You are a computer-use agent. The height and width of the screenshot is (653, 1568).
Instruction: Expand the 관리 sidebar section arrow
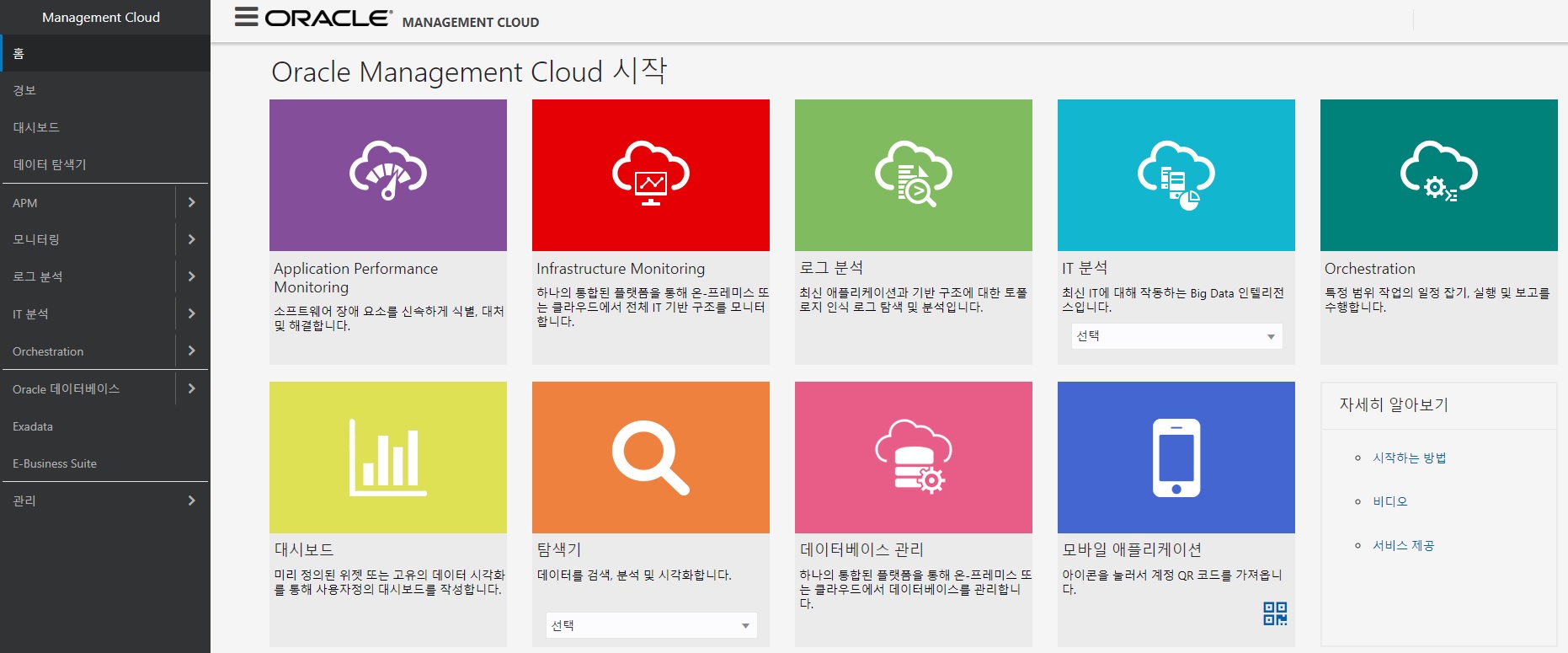tap(192, 500)
